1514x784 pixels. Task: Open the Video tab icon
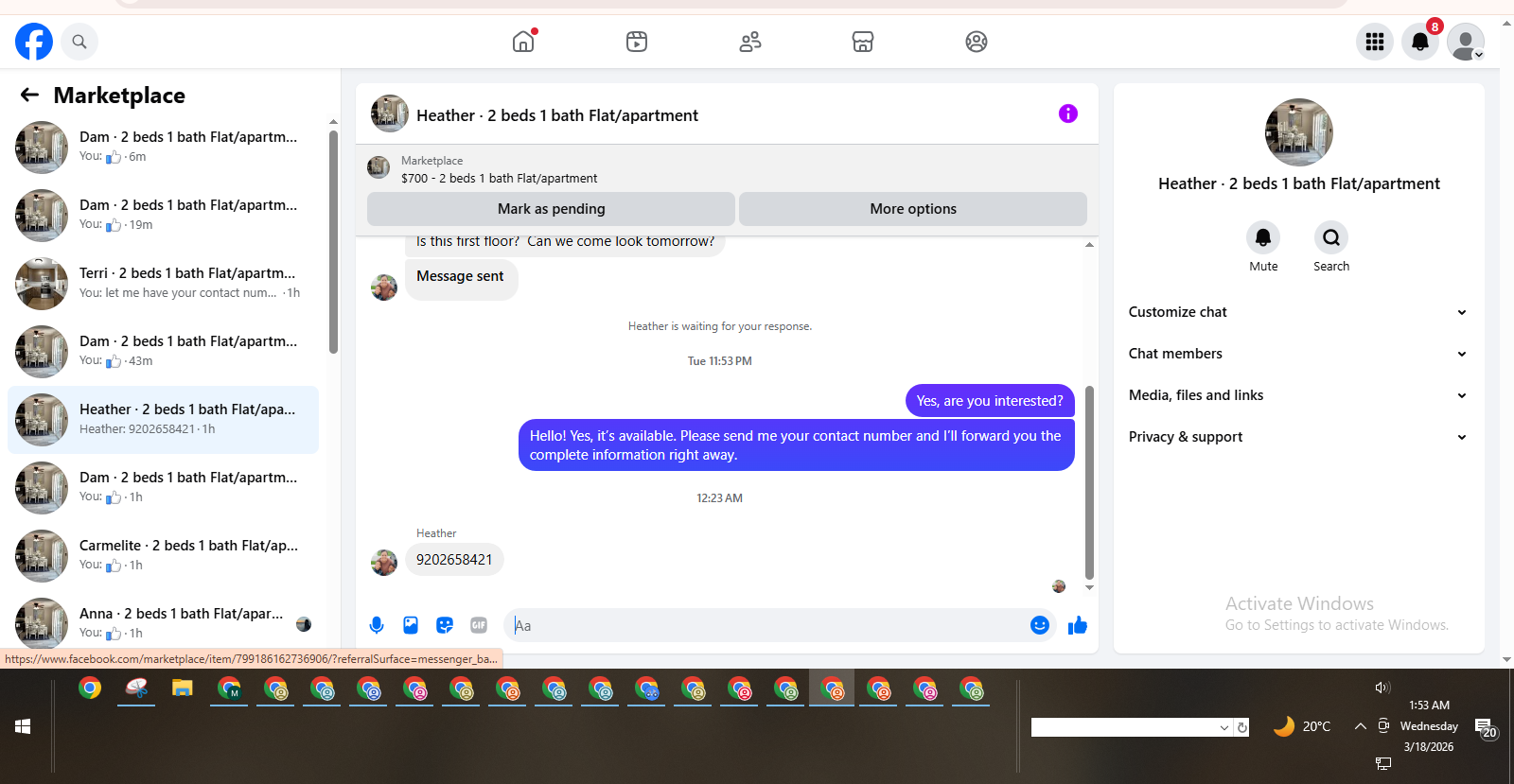(x=637, y=42)
